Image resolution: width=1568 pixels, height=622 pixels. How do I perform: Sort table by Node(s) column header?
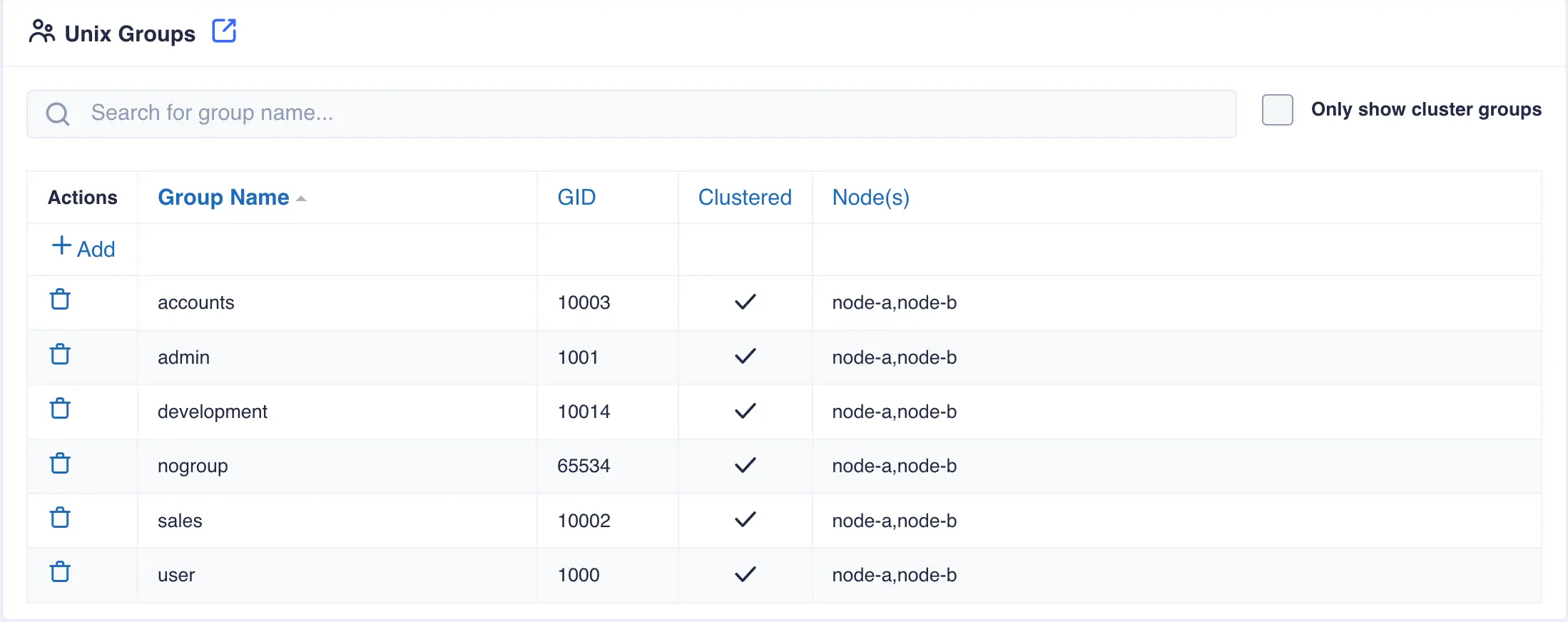coord(870,198)
